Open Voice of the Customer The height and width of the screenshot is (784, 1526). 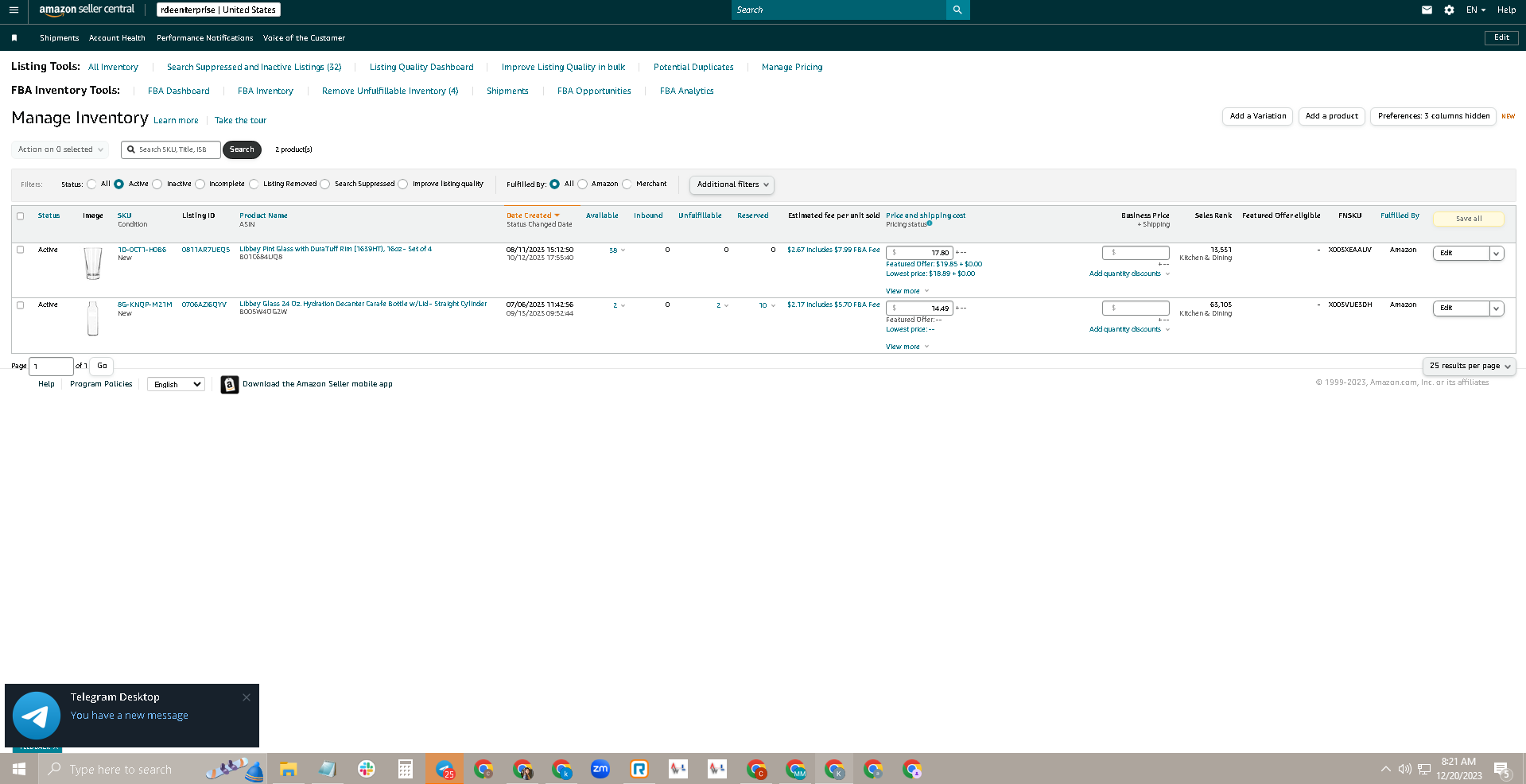coord(304,38)
